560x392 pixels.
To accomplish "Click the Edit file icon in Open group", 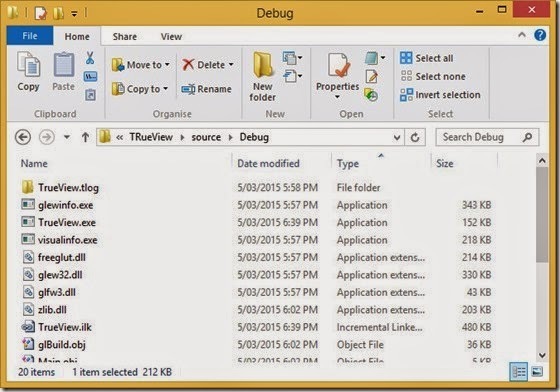I will (371, 76).
